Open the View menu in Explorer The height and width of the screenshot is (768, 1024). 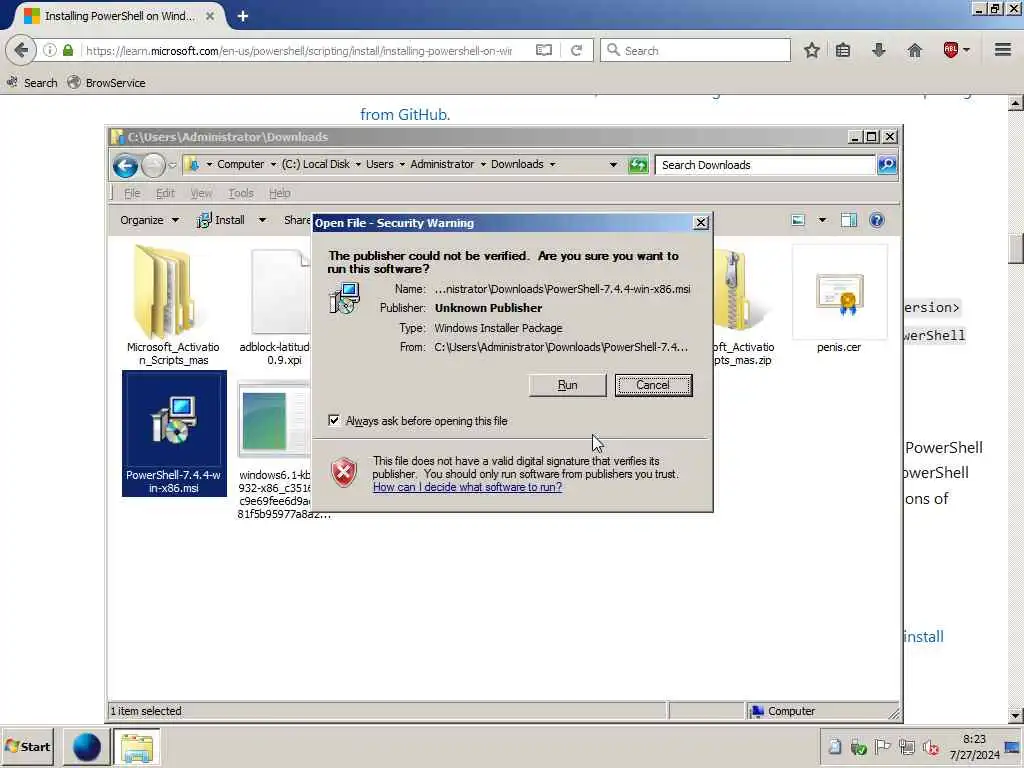tap(201, 193)
